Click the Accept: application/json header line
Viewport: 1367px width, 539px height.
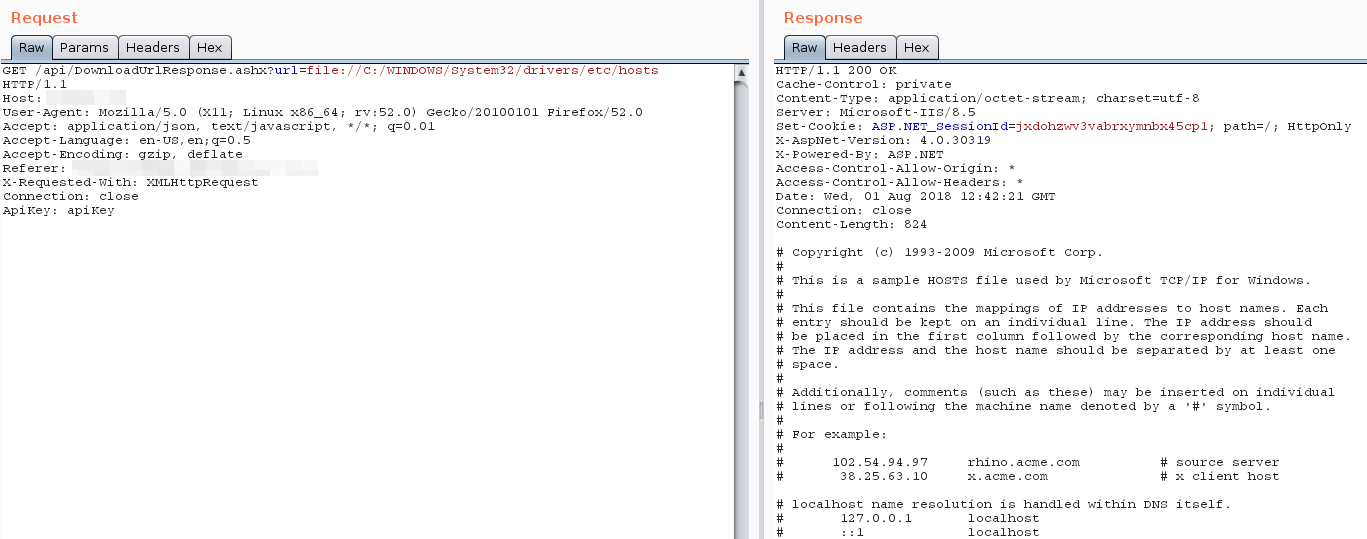pos(218,127)
